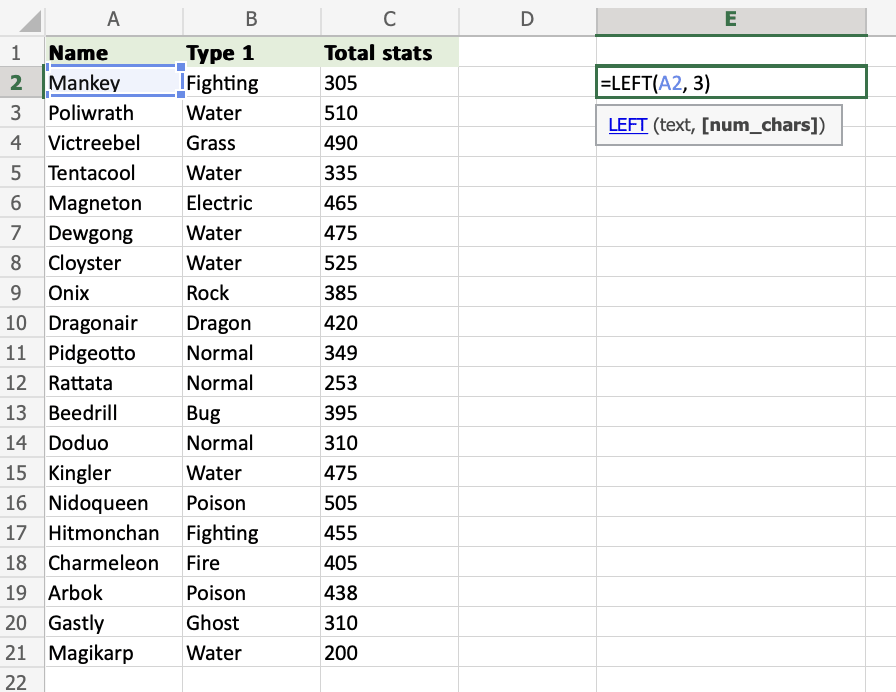Click the Magikarp cell

pos(113,653)
